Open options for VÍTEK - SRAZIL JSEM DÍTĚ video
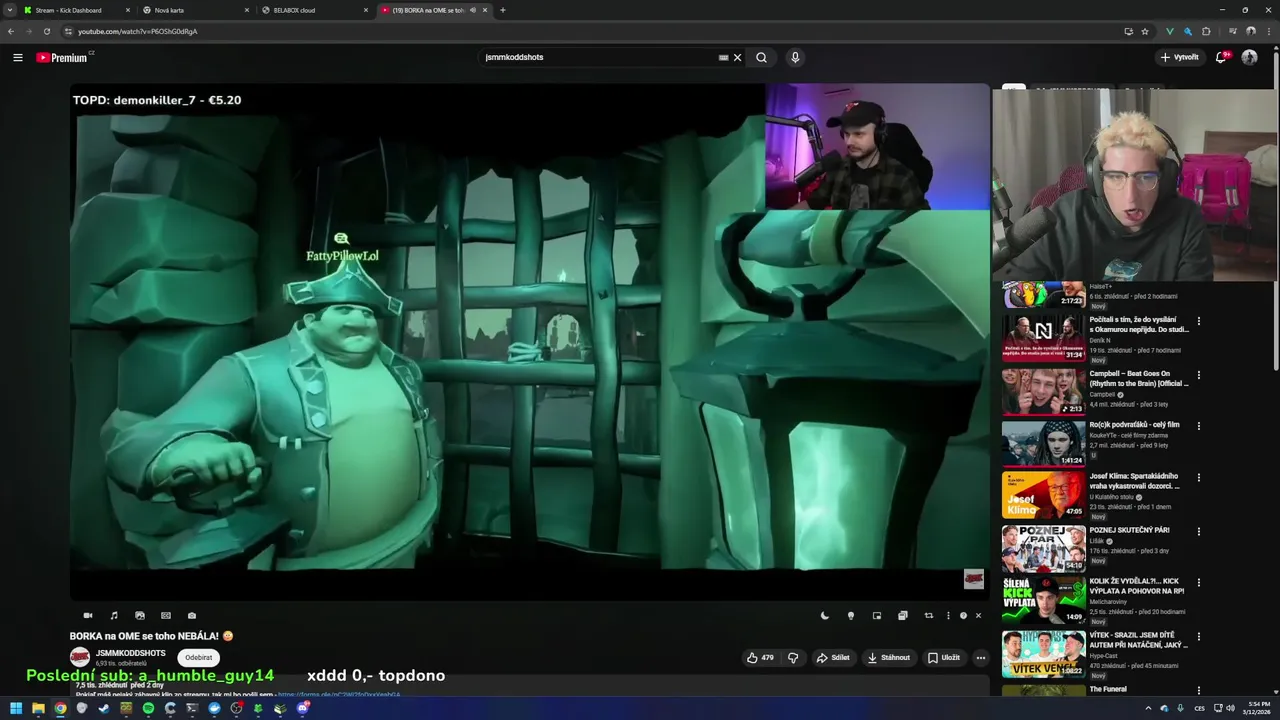1280x720 pixels. coord(1199,636)
